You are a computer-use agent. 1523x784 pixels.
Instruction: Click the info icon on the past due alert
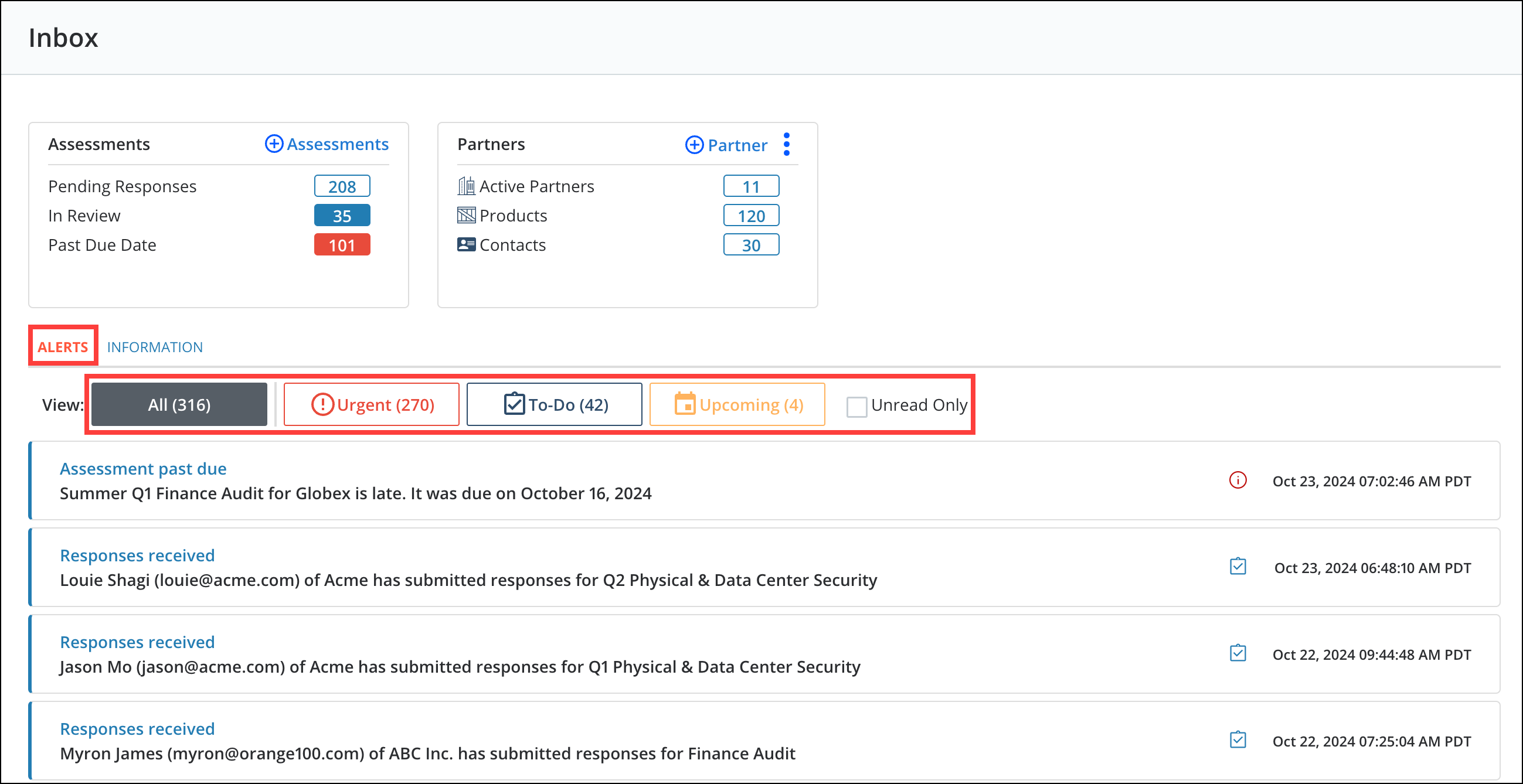[x=1239, y=480]
